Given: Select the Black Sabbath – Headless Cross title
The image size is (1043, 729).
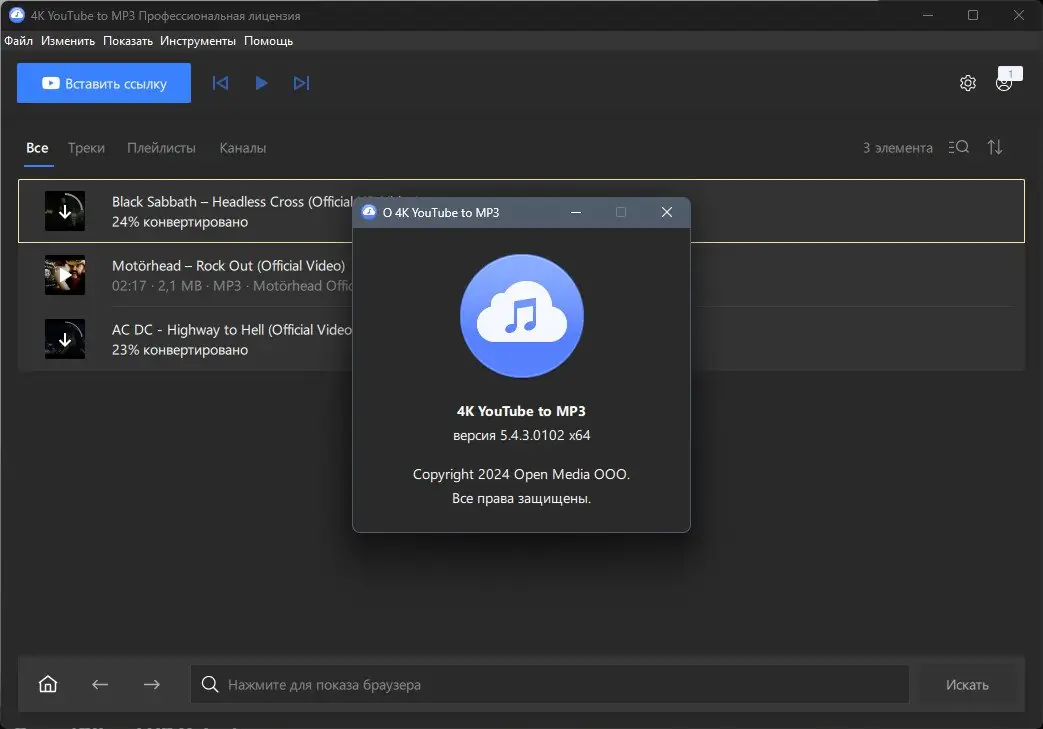Looking at the screenshot, I should (x=232, y=202).
